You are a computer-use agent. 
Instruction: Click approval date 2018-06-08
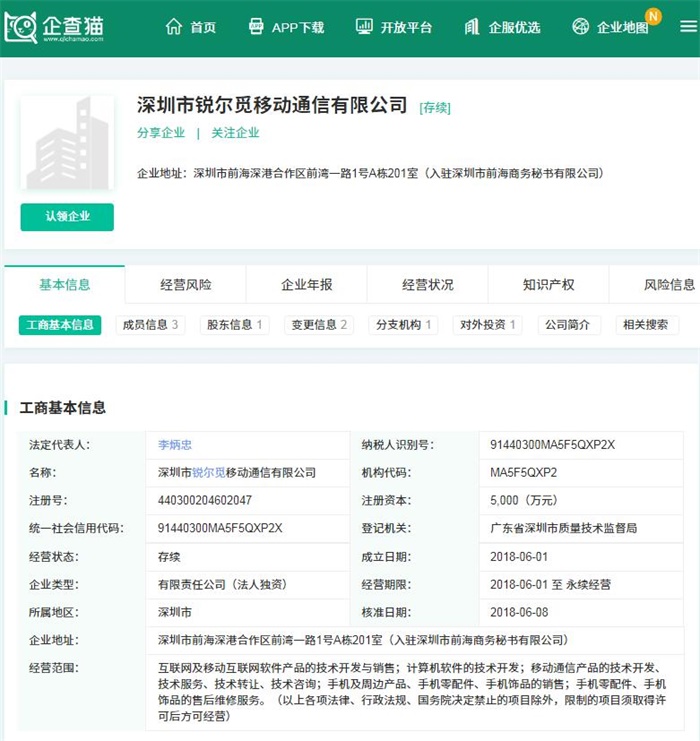(x=519, y=612)
